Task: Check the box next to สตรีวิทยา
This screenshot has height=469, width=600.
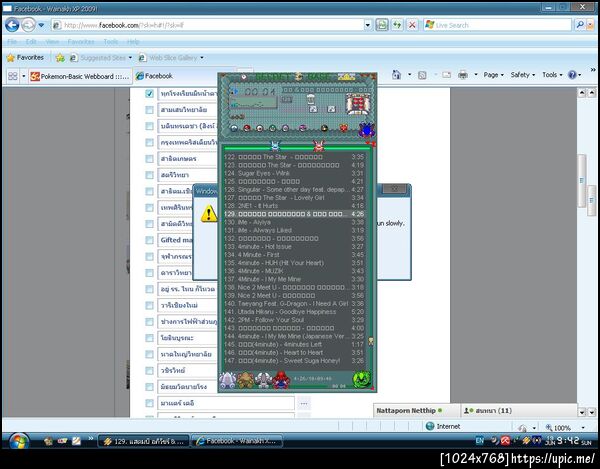Action: click(150, 175)
